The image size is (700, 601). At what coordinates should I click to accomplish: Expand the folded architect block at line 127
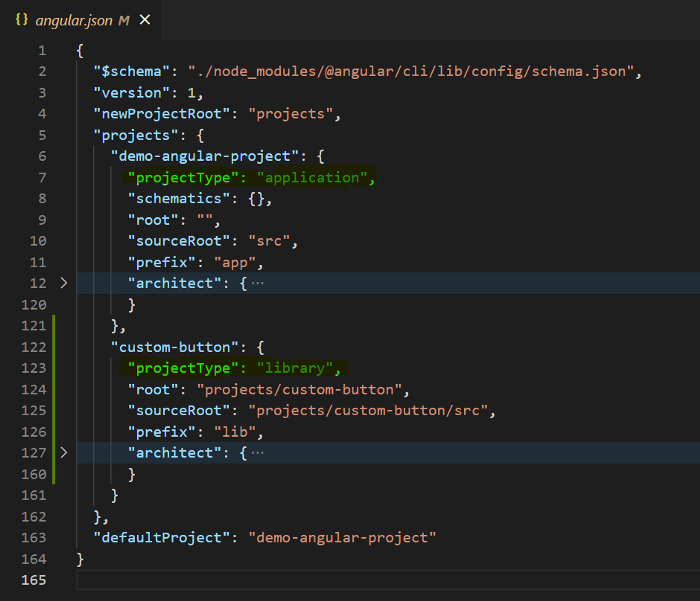63,453
